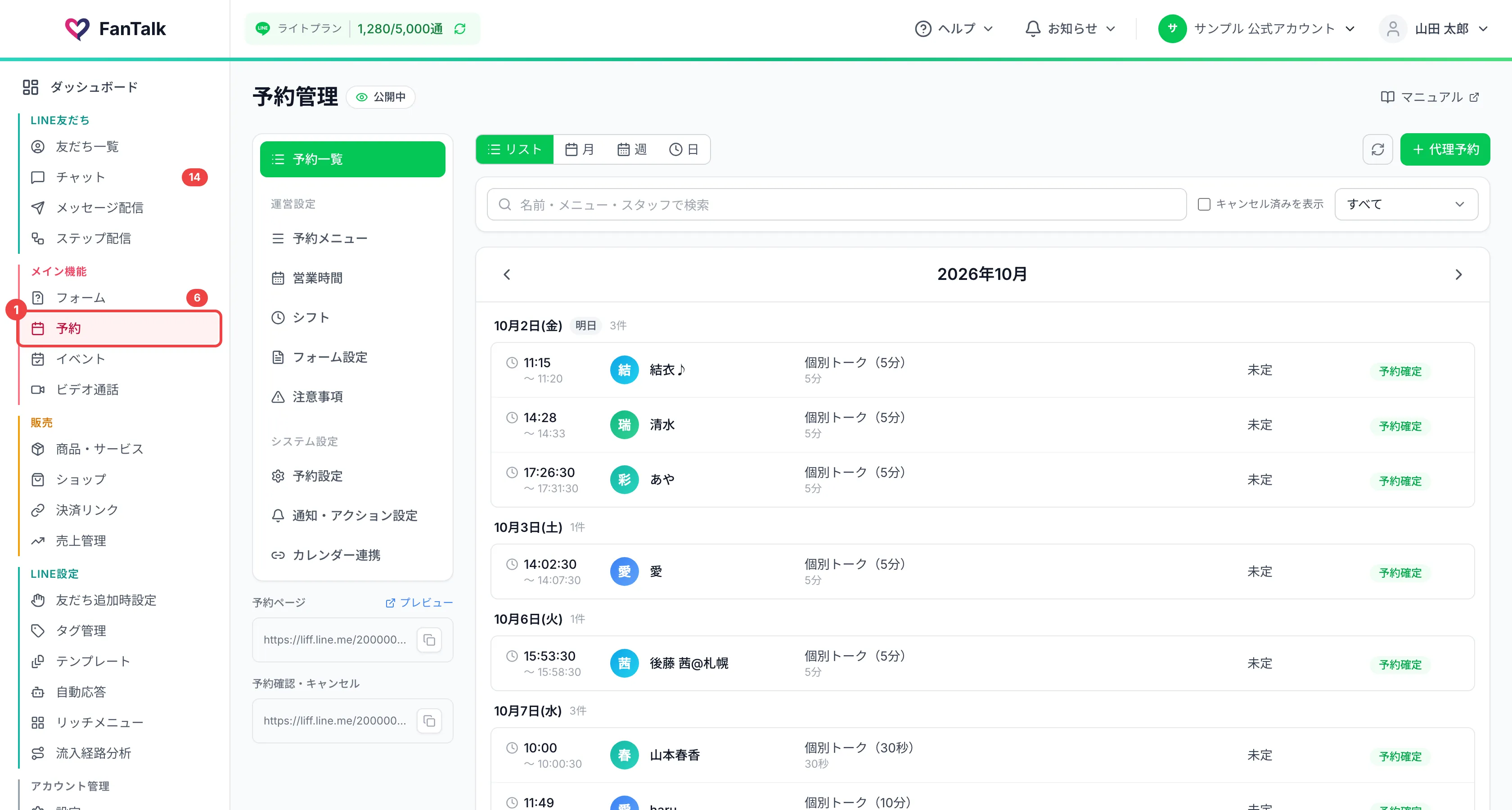This screenshot has width=1512, height=810.
Task: Copy the 予約ページ URL
Action: pos(429,640)
